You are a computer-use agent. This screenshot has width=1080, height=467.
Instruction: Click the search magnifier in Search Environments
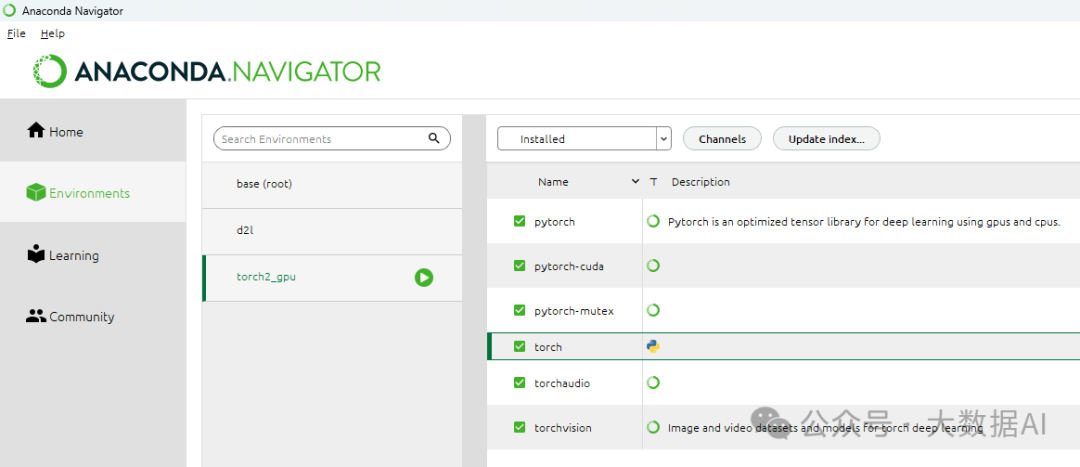(434, 138)
